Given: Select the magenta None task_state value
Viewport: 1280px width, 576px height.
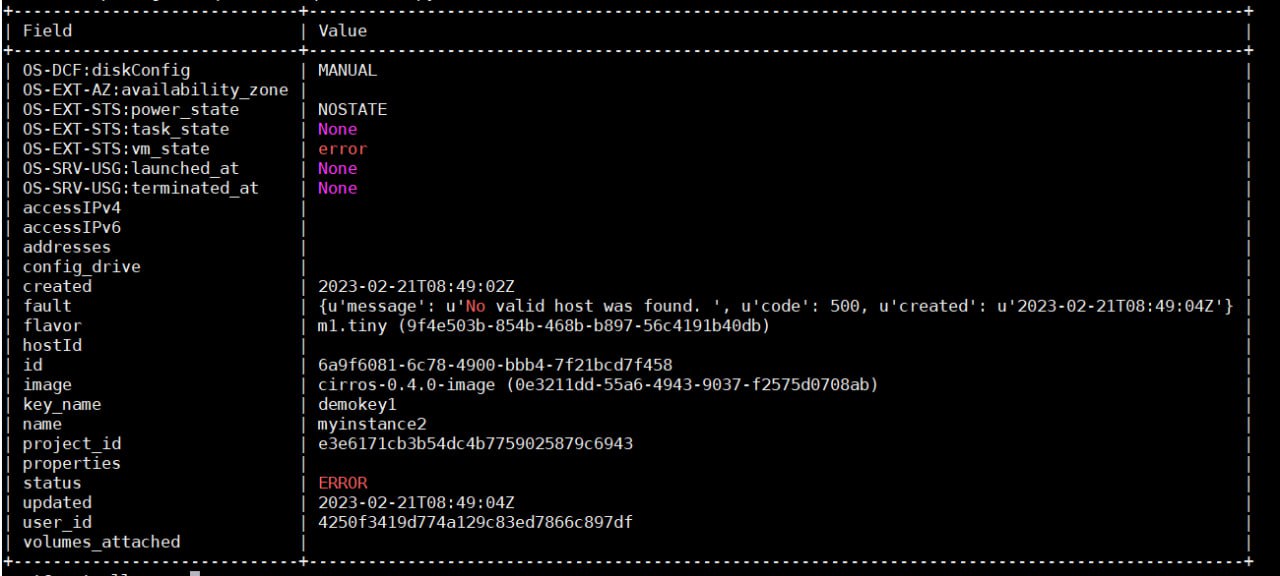Looking at the screenshot, I should click(337, 129).
